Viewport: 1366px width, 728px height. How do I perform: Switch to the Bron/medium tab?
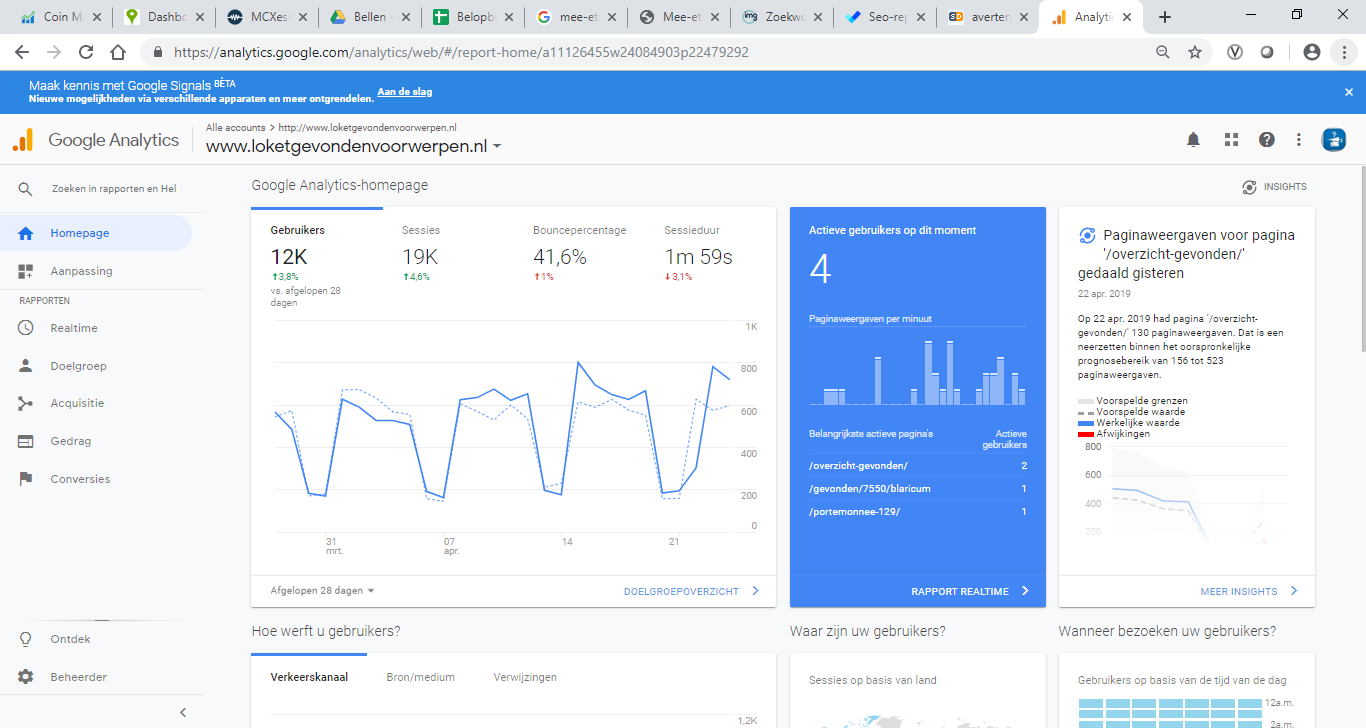421,677
